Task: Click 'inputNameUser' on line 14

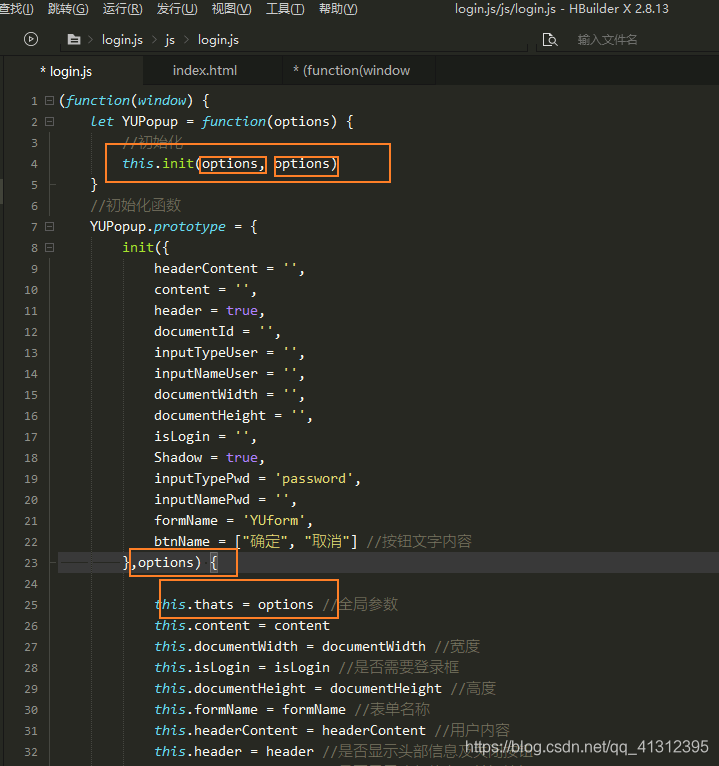Action: 206,374
